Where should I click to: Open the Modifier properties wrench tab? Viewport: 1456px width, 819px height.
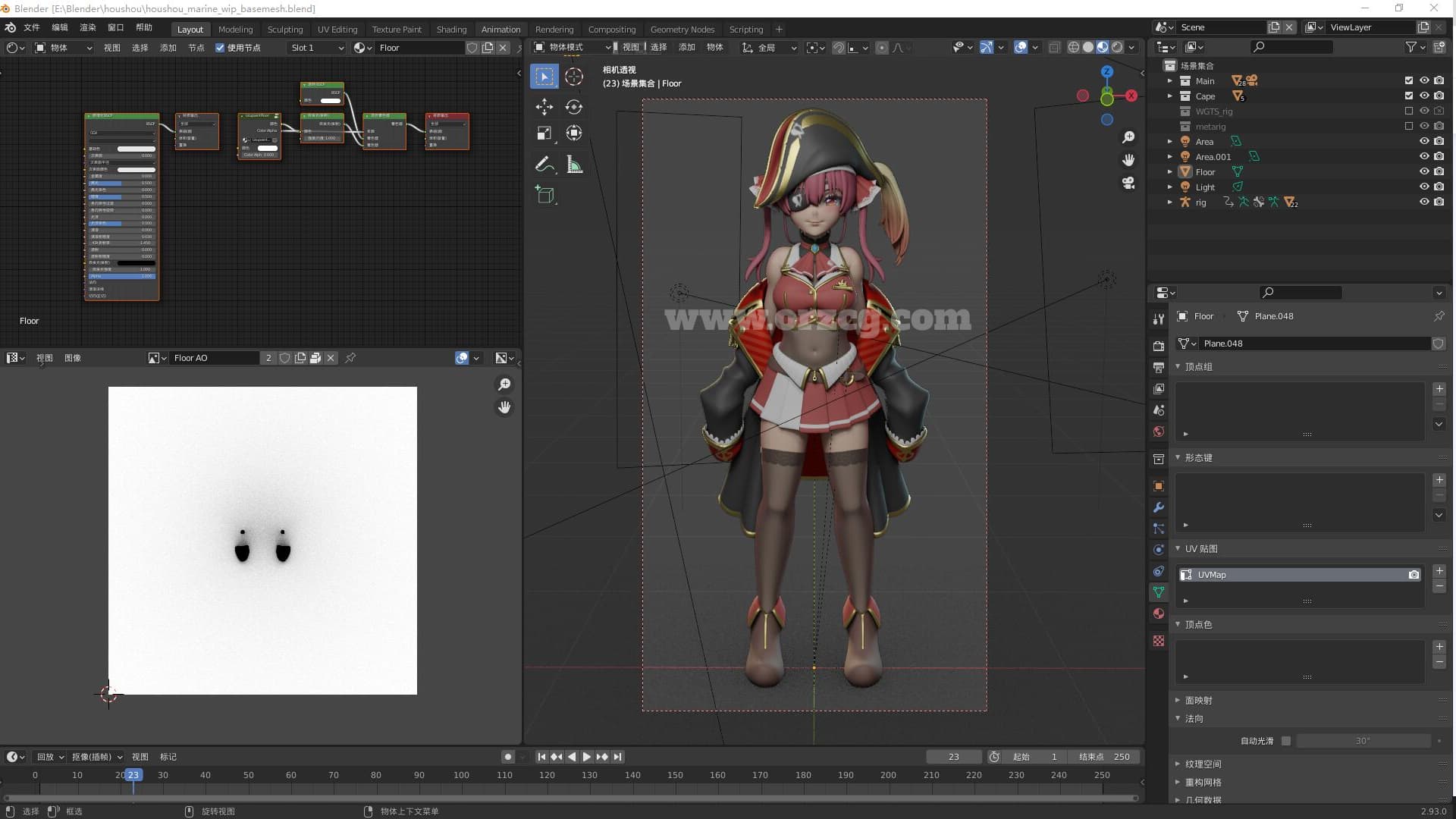tap(1158, 507)
